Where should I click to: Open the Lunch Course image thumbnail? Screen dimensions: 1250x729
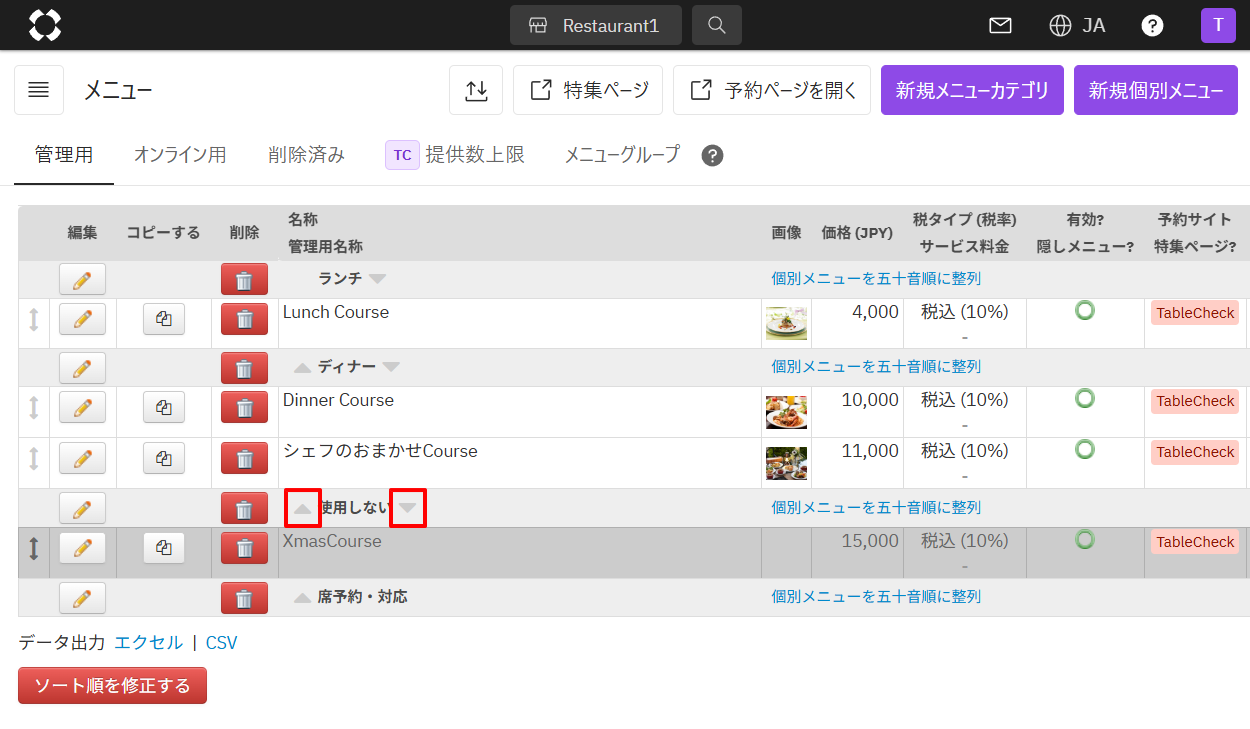click(x=786, y=323)
